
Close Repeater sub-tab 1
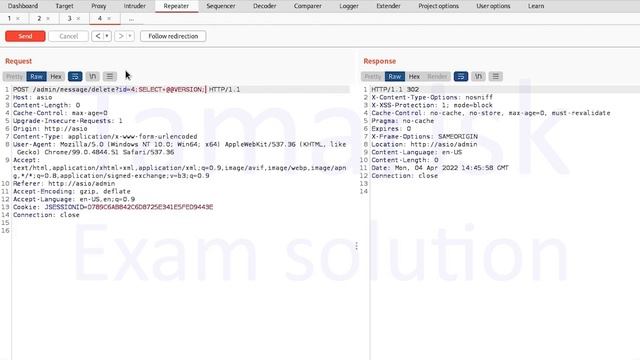point(18,19)
